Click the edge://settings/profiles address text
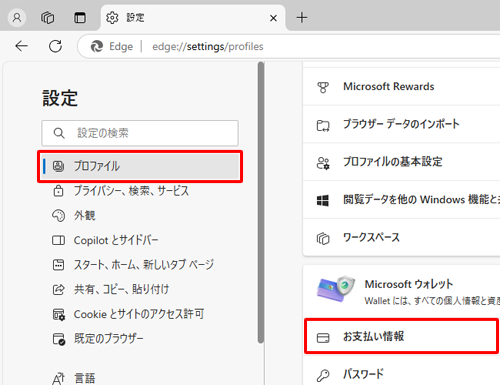The height and width of the screenshot is (385, 500). 208,46
